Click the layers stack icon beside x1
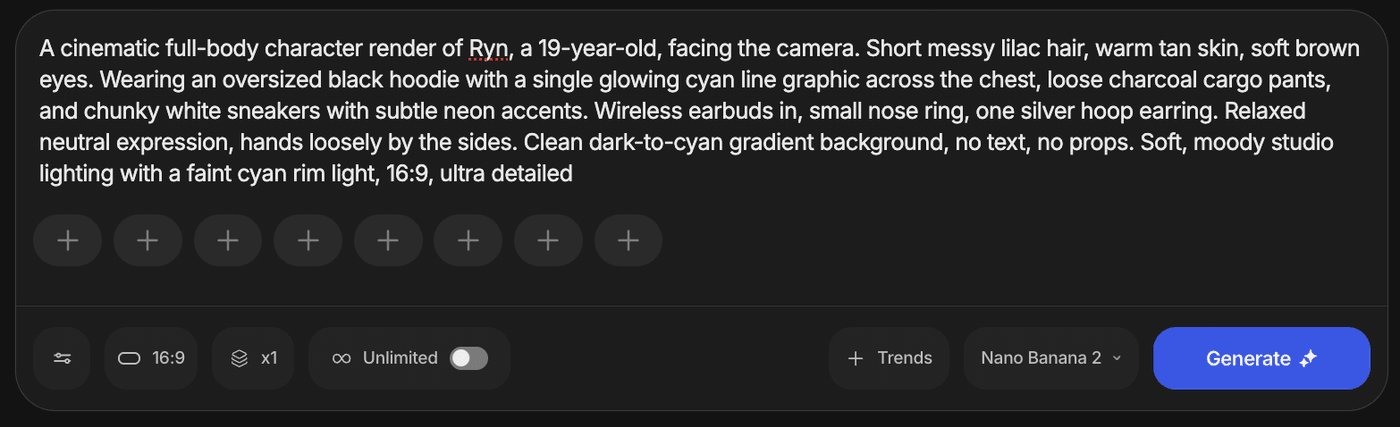This screenshot has width=1400, height=427. click(239, 358)
